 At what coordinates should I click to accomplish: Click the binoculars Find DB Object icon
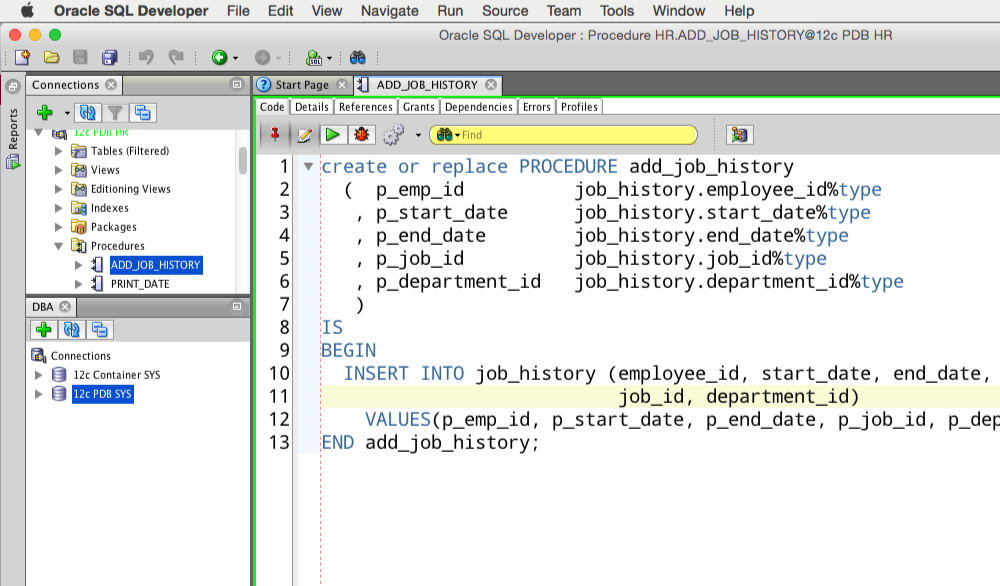(x=358, y=58)
